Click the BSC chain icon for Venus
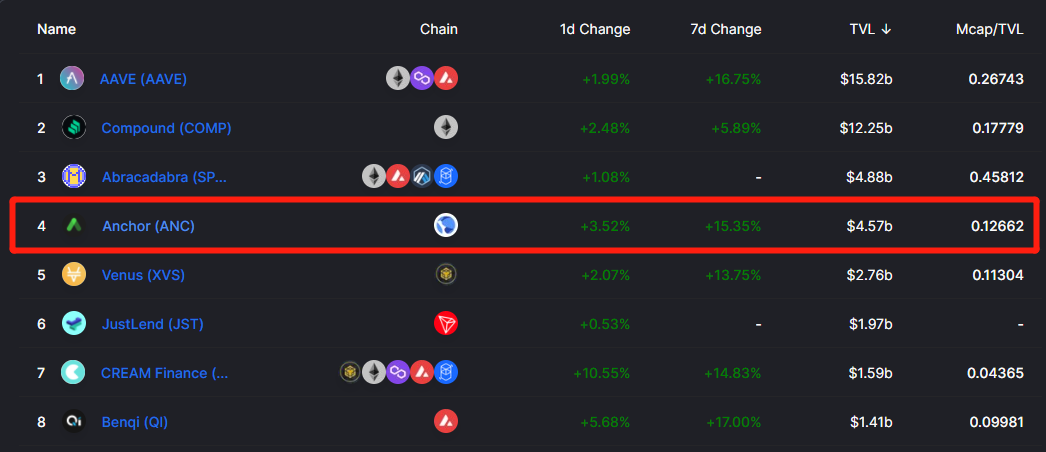1046x452 pixels. [x=446, y=274]
